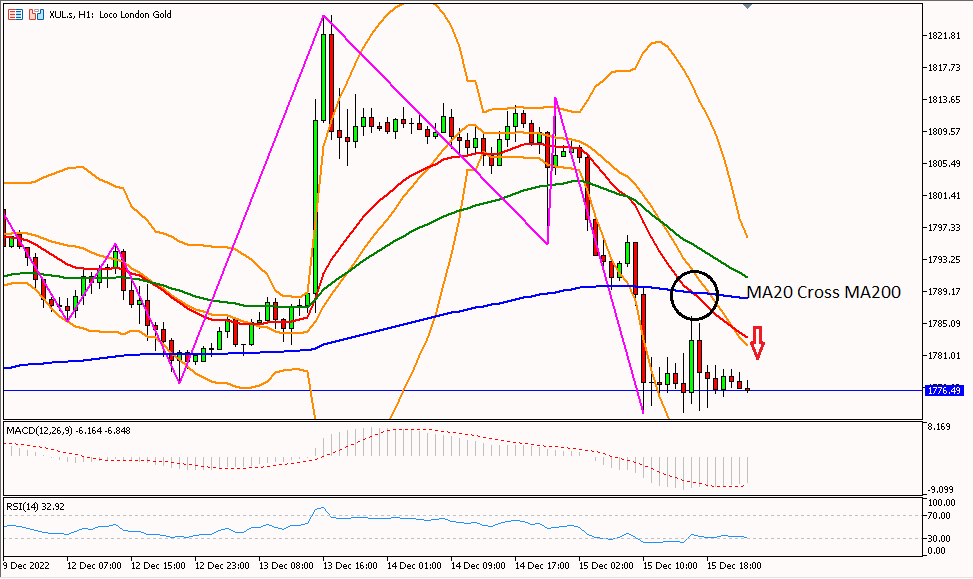
Task: Click the chart shift triangle marker
Action: pyautogui.click(x=747, y=6)
